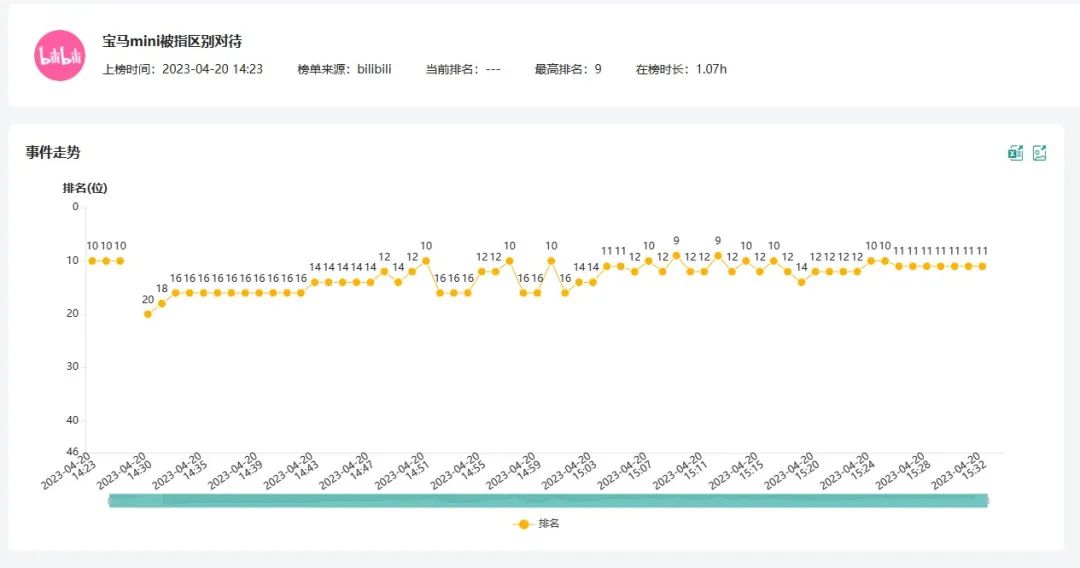Click the pink bilibili logo
The width and height of the screenshot is (1080, 568).
click(x=59, y=56)
